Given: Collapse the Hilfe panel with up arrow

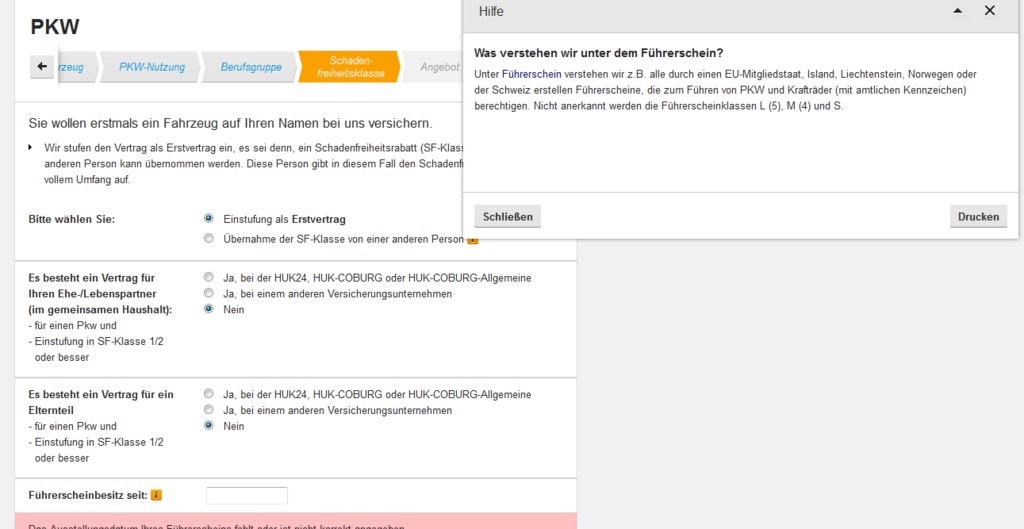Looking at the screenshot, I should point(957,11).
